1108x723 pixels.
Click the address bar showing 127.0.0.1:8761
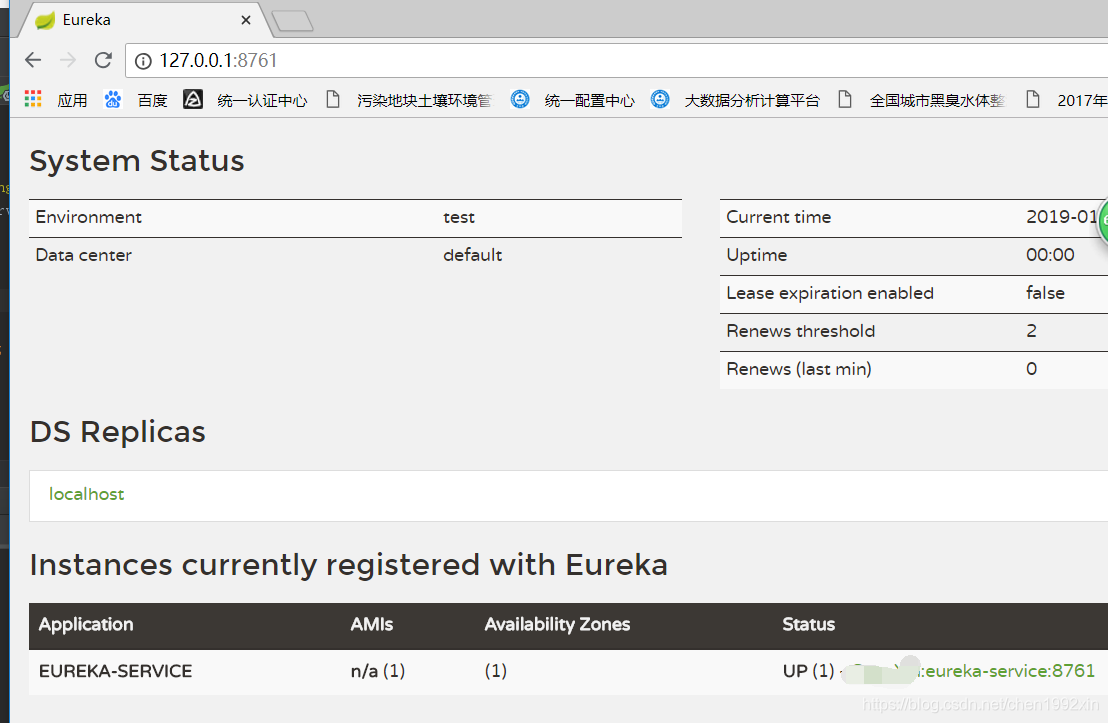pos(616,61)
